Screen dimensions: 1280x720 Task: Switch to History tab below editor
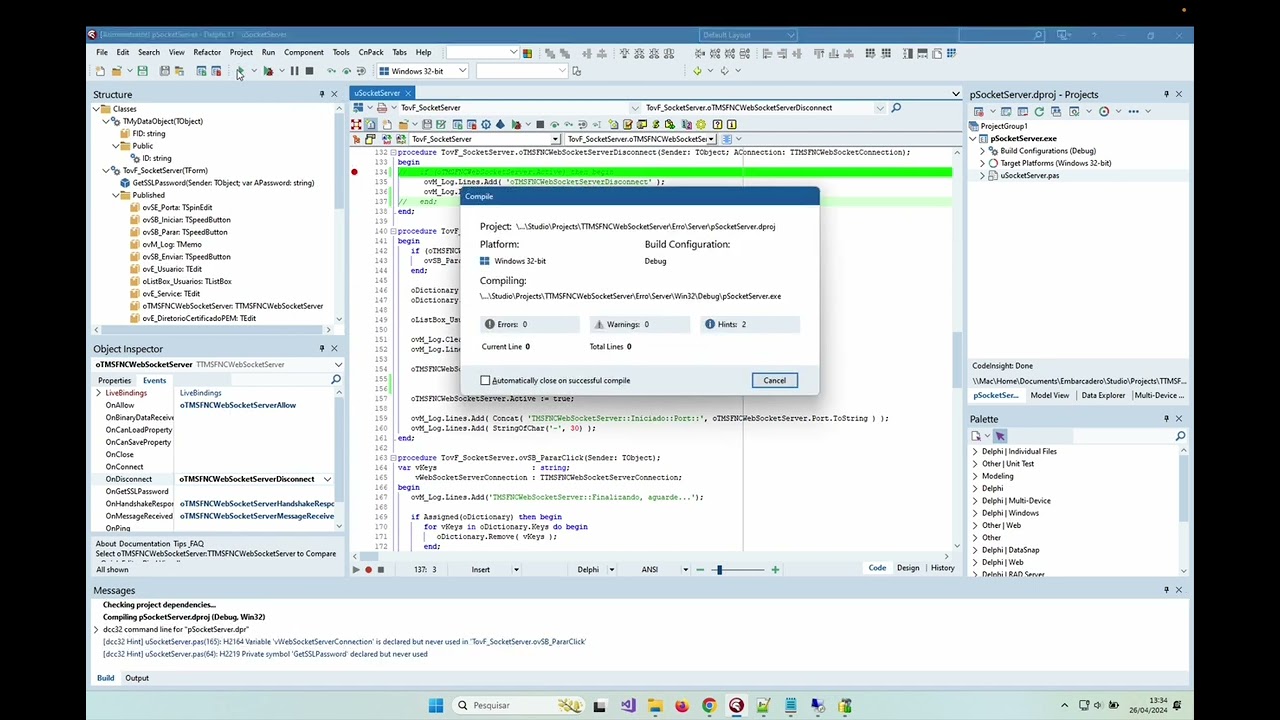(x=942, y=568)
